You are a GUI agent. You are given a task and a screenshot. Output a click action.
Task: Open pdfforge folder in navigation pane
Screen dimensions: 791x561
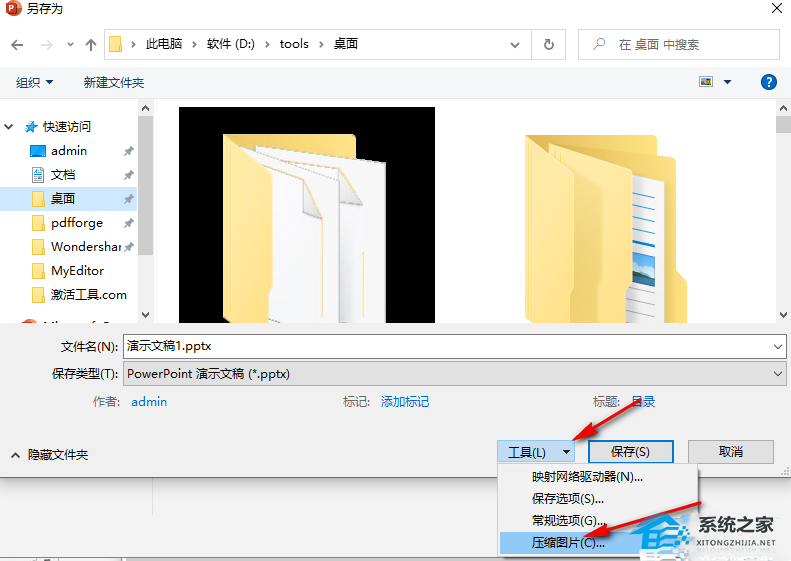point(77,222)
